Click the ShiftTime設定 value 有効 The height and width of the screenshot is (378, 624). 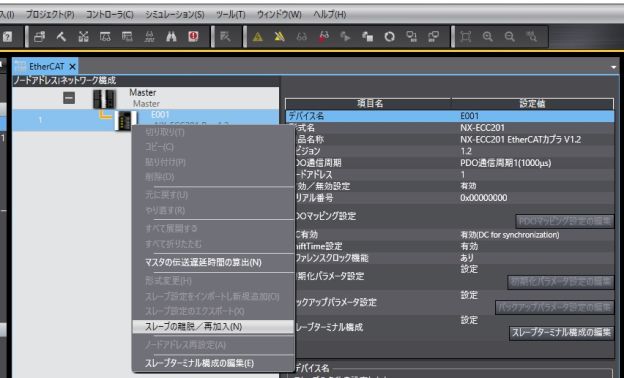[x=469, y=246]
